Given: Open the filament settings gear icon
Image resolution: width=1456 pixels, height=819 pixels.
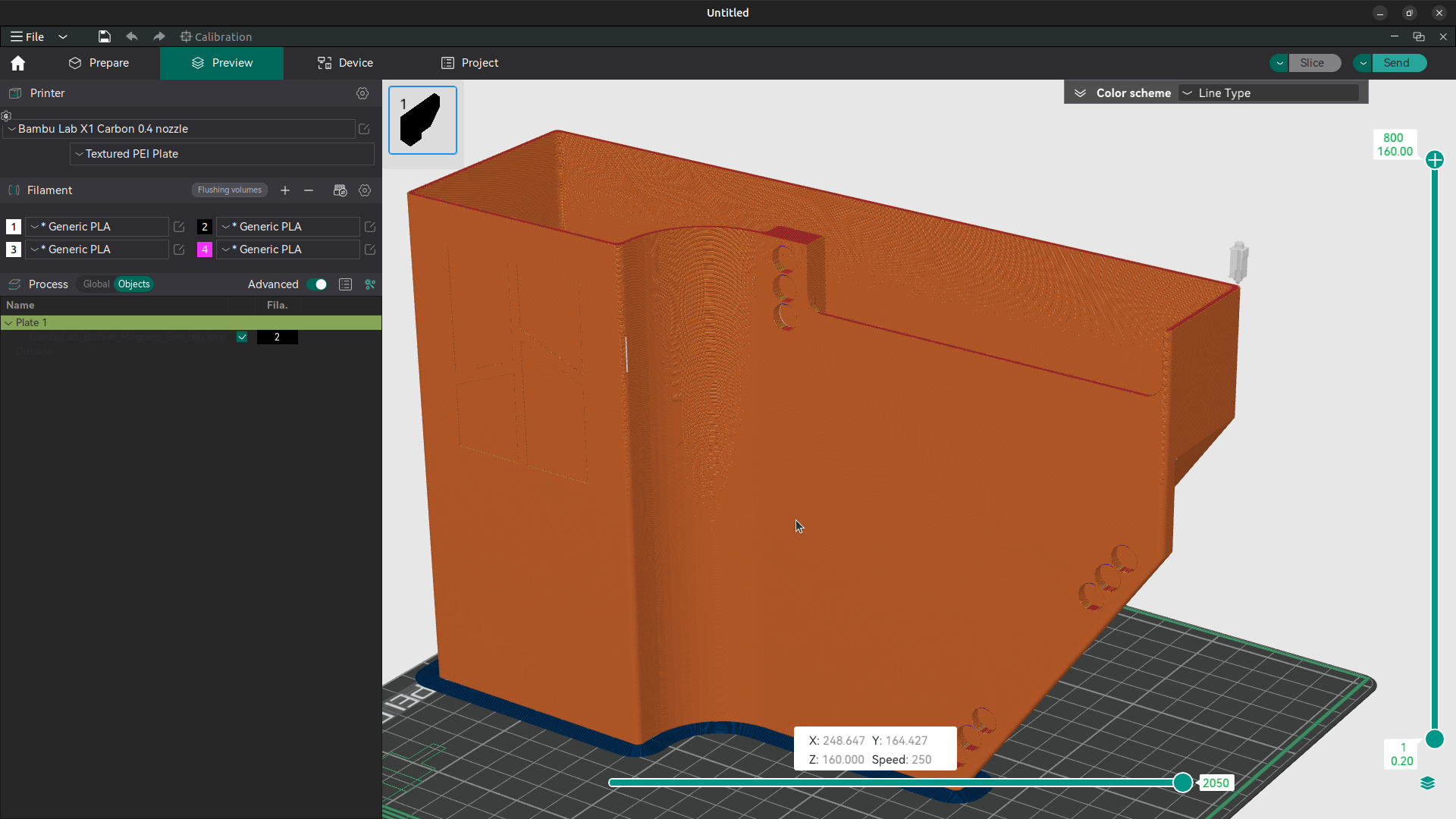Looking at the screenshot, I should pos(365,190).
